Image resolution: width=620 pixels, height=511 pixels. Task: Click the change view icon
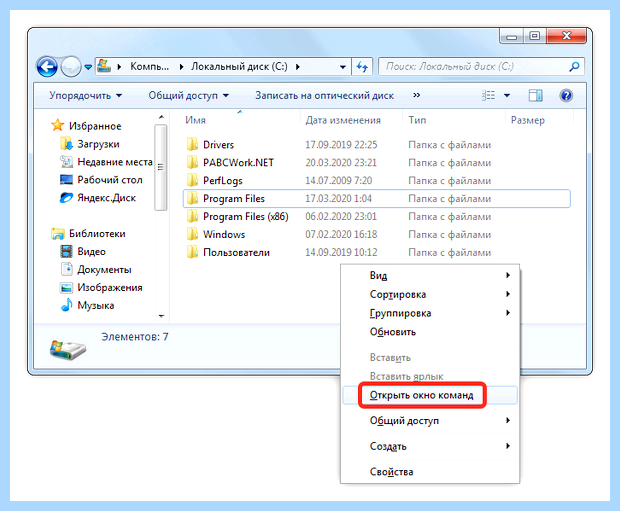[488, 95]
